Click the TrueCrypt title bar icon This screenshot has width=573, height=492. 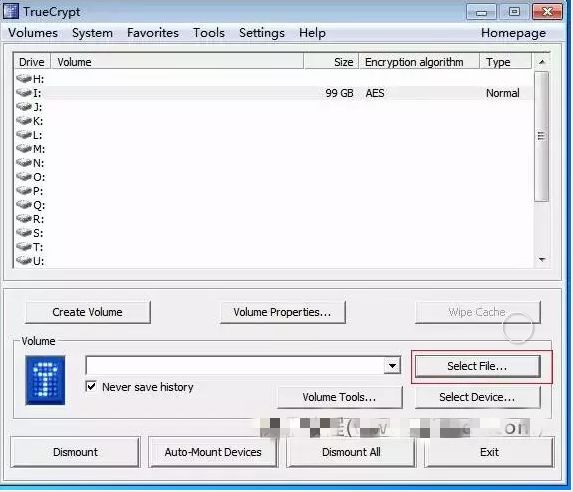11,11
